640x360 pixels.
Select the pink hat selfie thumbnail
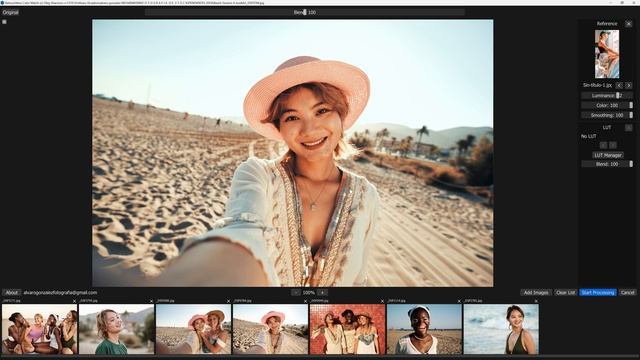click(271, 329)
